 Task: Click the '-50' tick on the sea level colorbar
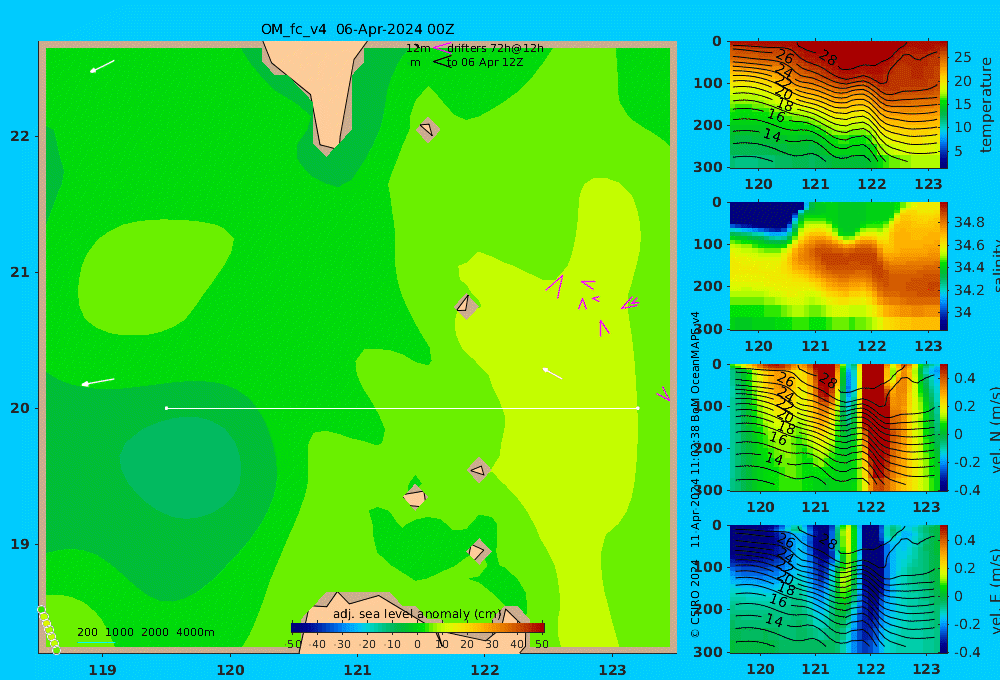coord(293,644)
